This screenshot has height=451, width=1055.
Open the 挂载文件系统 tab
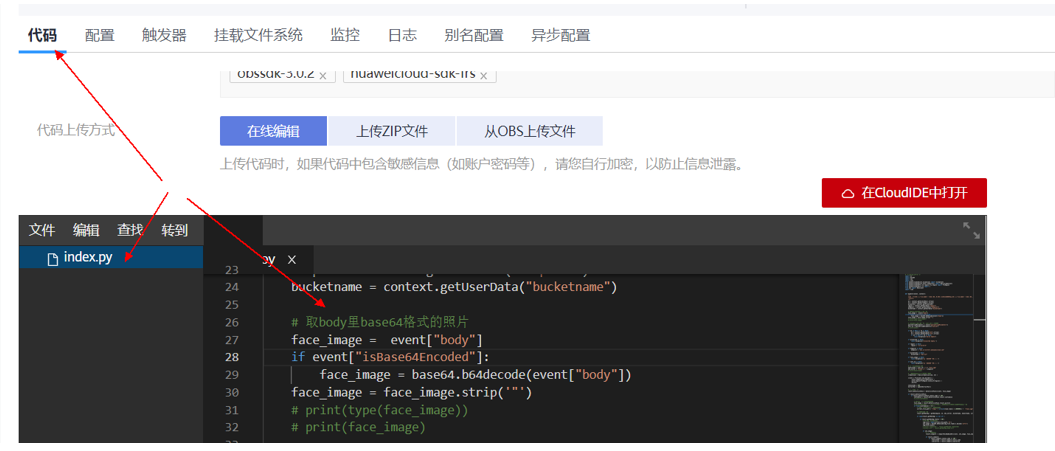[x=258, y=36]
